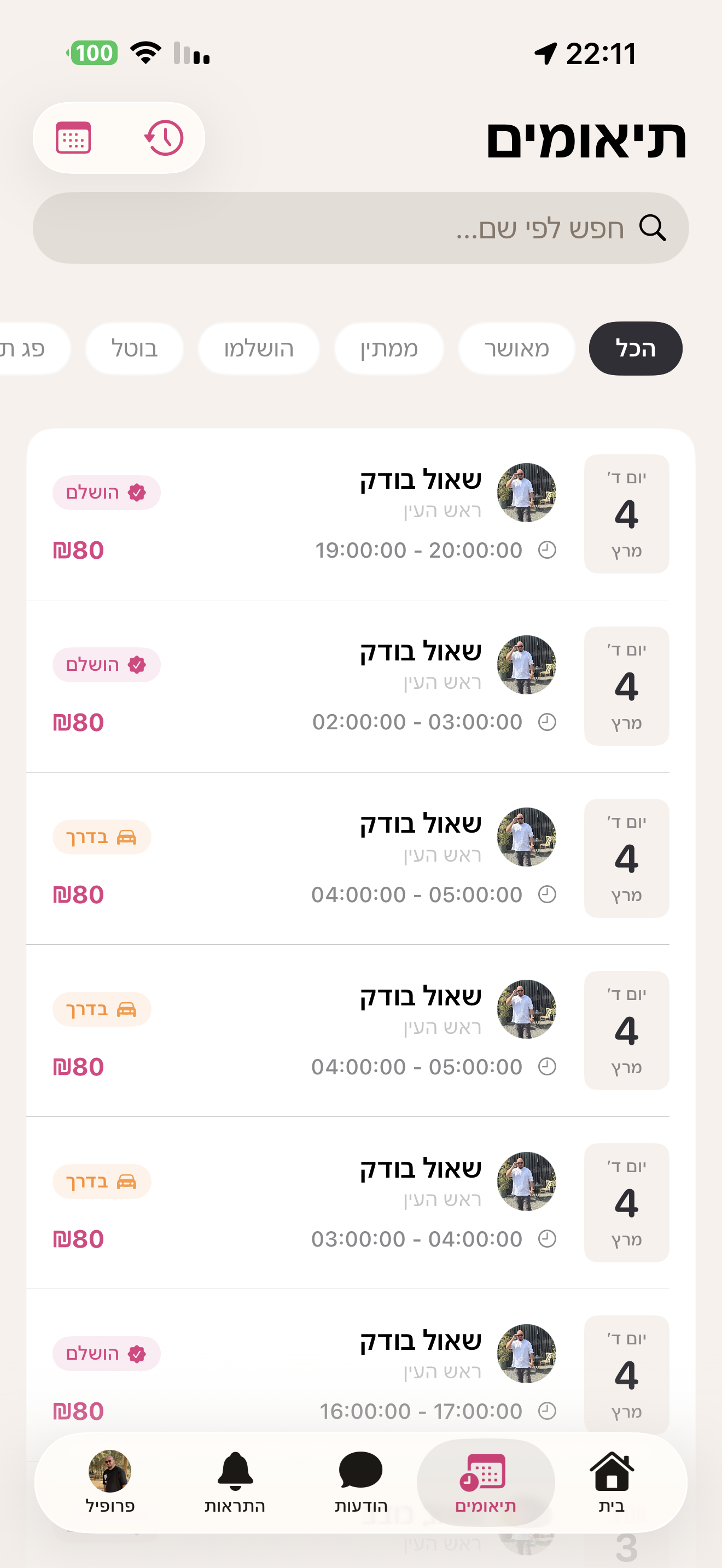Tap 'בדרך' status on 03:00–04:00 appointment

(x=102, y=1181)
